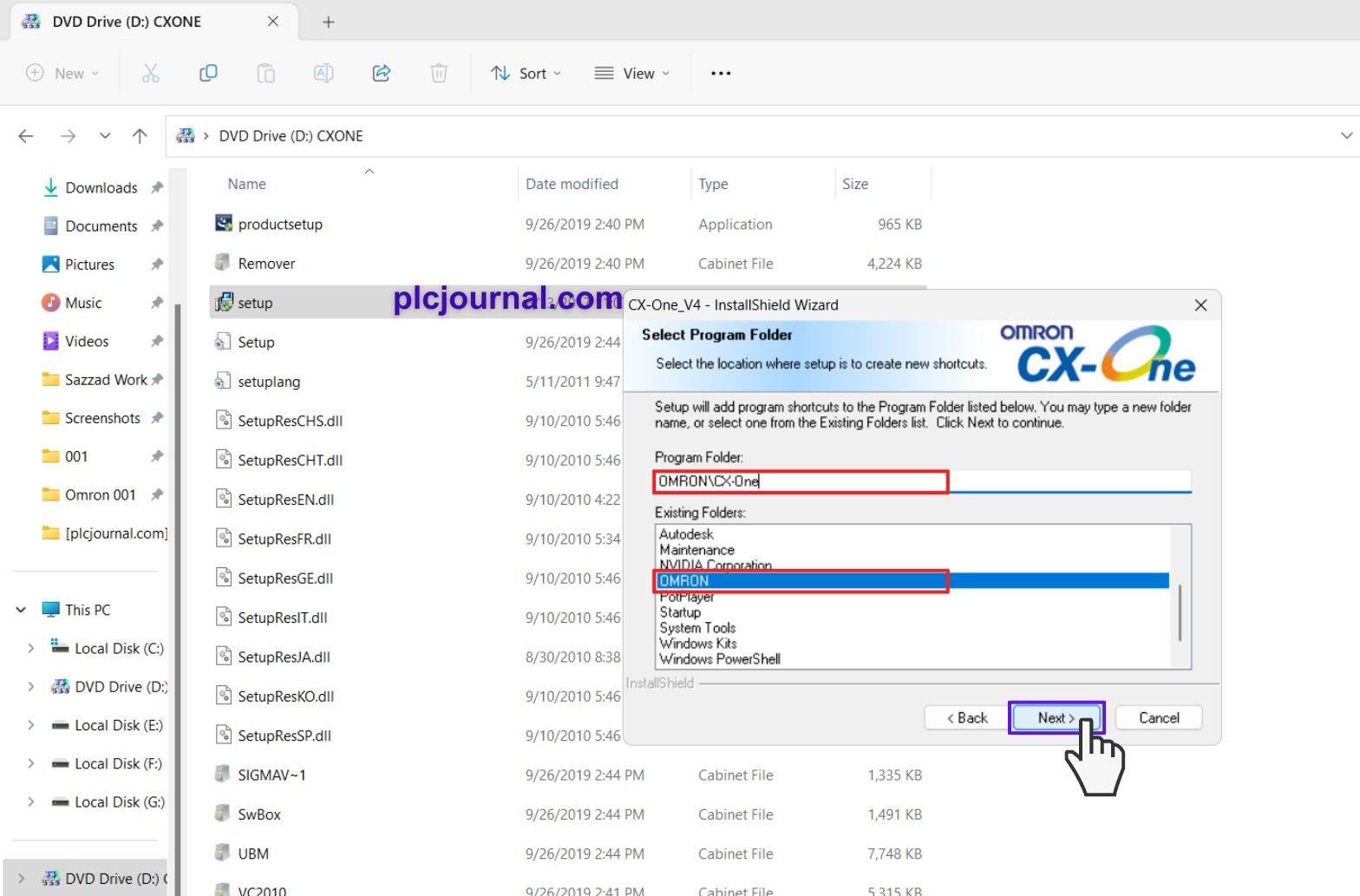
Task: Go forward with the right arrow
Action: [68, 136]
